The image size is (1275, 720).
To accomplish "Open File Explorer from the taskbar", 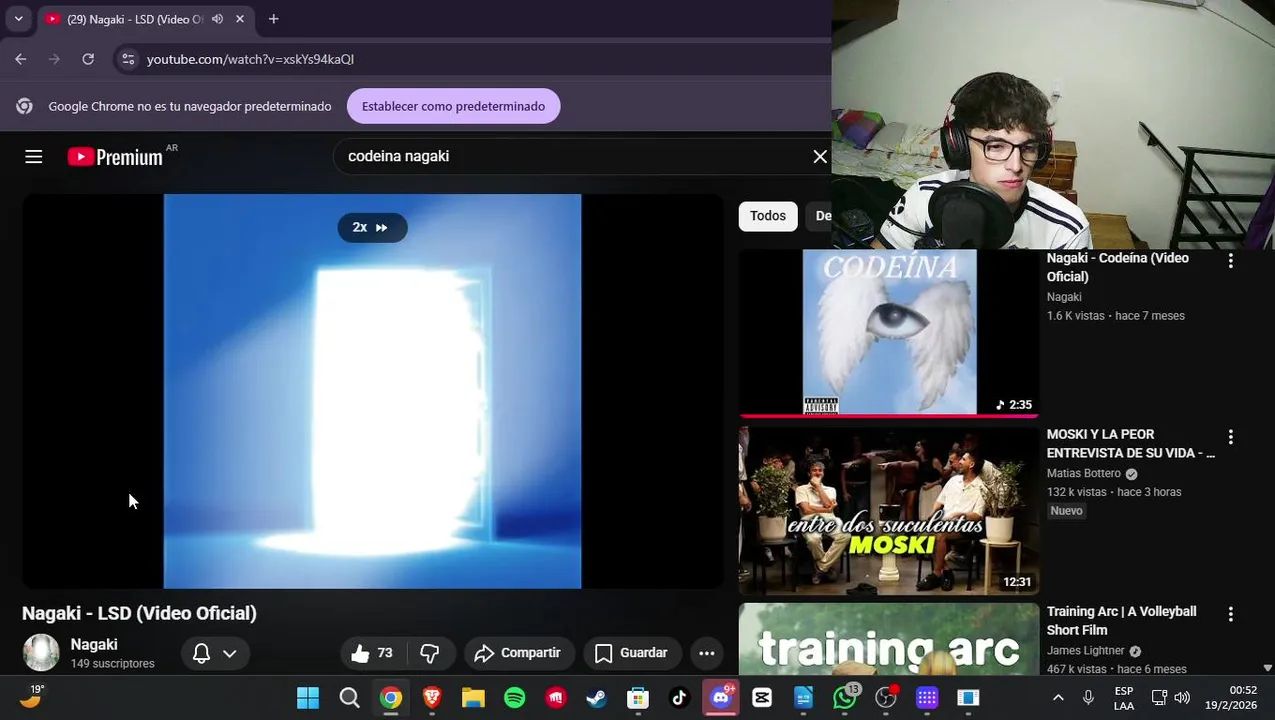I will pos(473,698).
